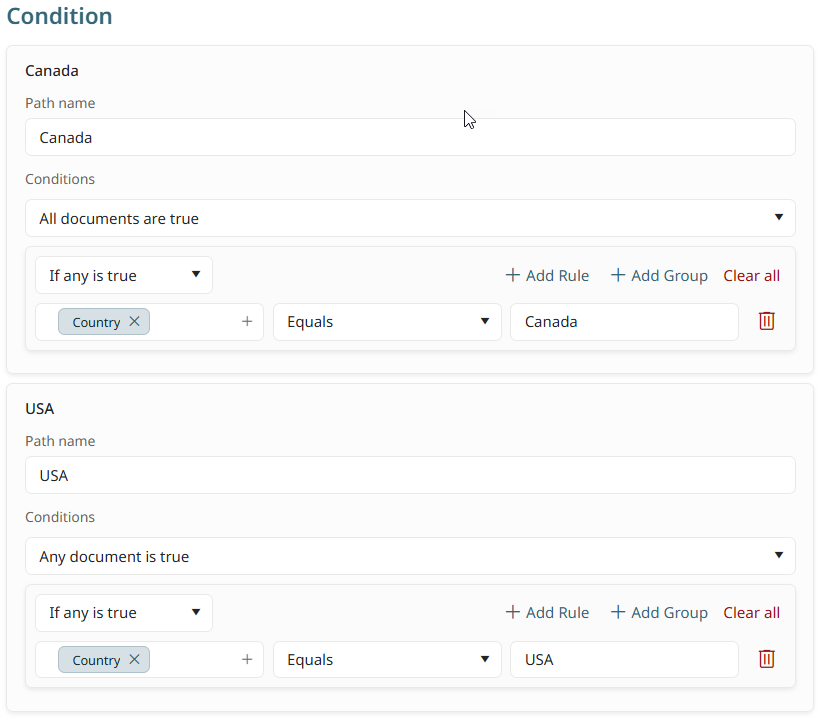Open the 'All documents are true' dropdown
824x720 pixels.
(410, 218)
